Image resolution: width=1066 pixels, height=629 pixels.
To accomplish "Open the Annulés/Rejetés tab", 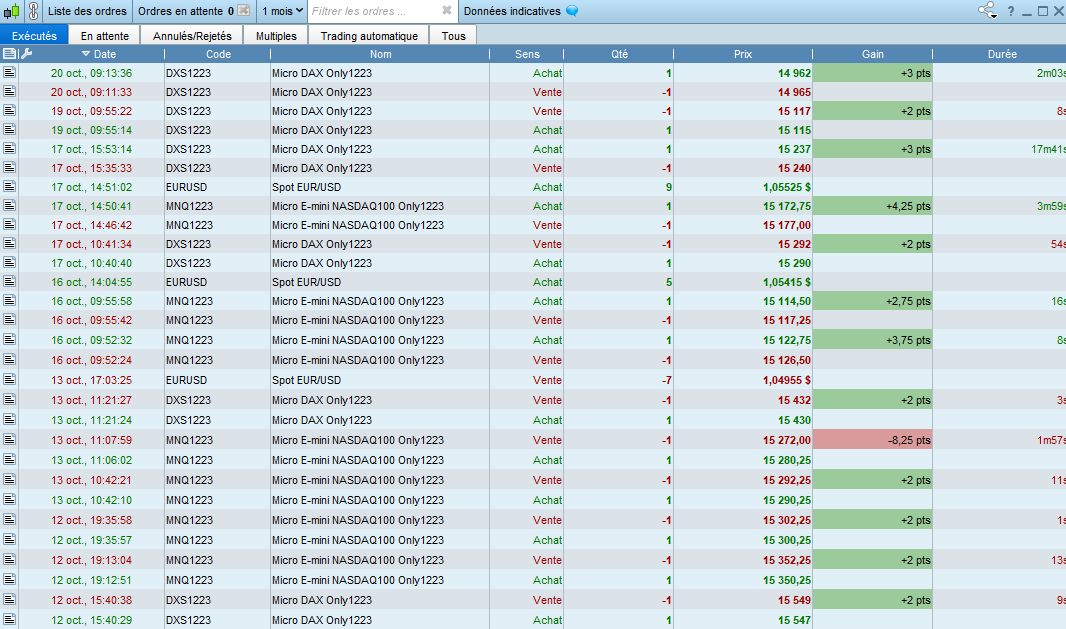I will click(x=192, y=35).
